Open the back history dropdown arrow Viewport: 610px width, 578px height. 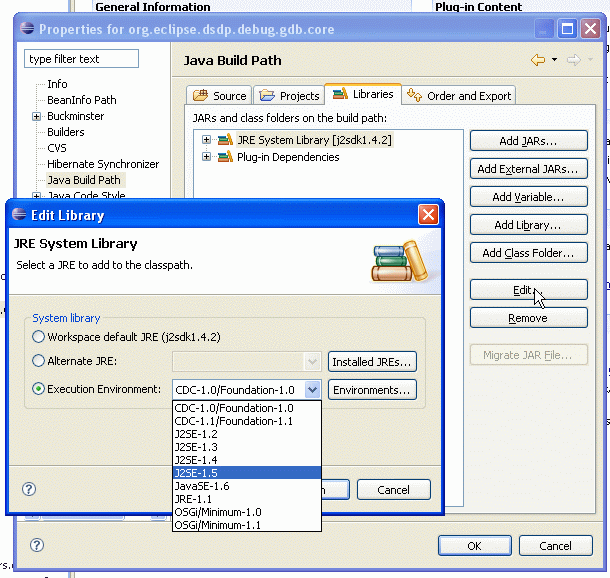[x=554, y=60]
